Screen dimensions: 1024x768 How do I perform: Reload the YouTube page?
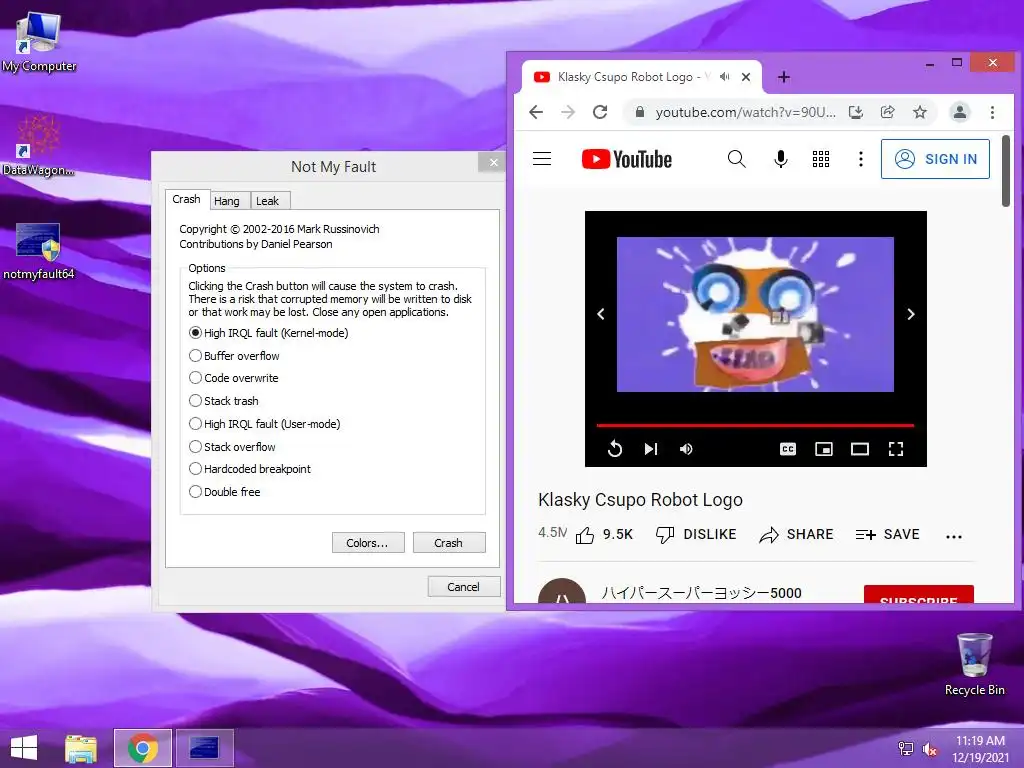(x=600, y=112)
